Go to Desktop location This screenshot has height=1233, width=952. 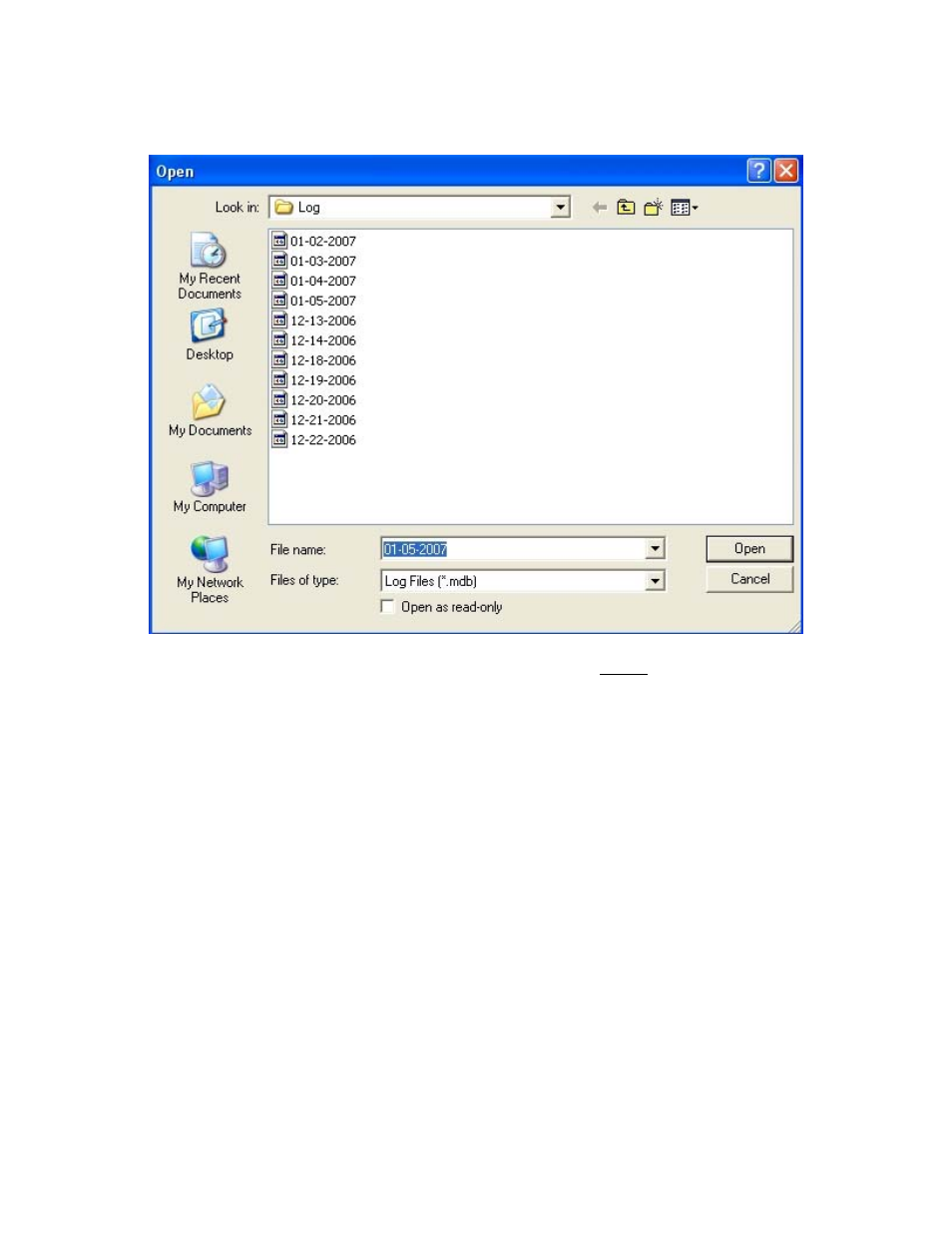(x=210, y=334)
